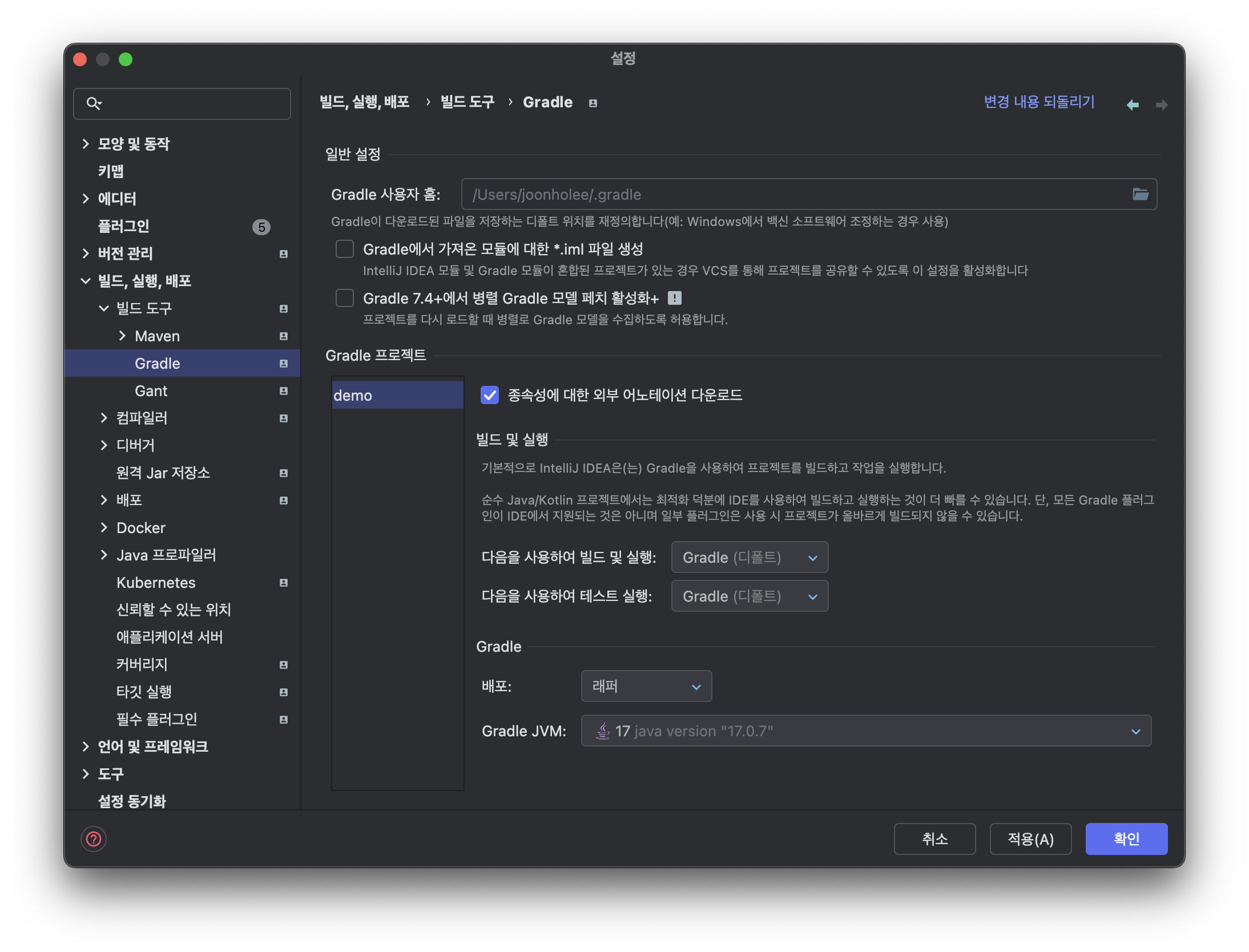Click the search magnifier icon
1249x952 pixels.
(x=94, y=103)
